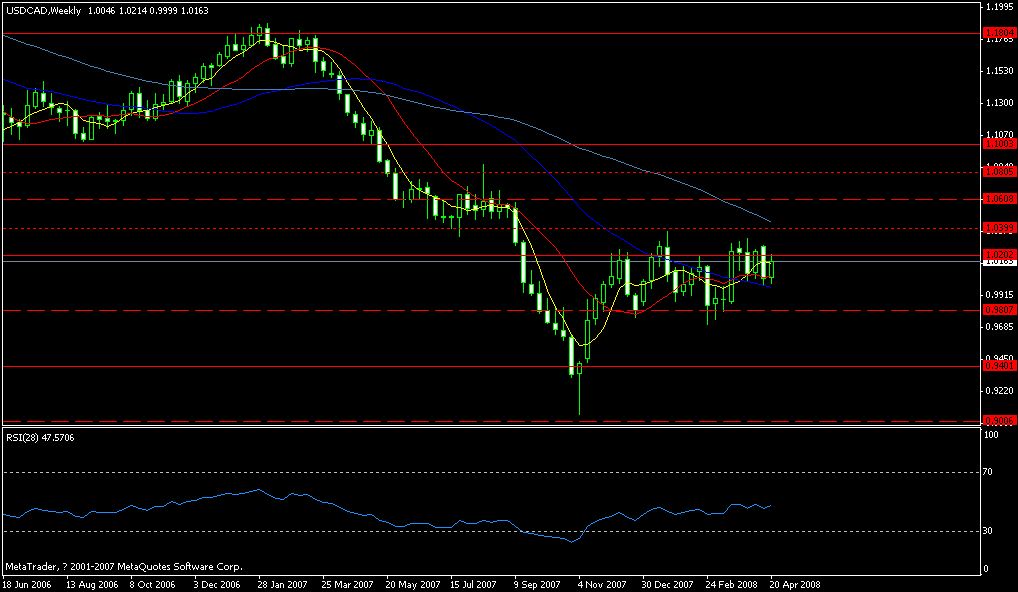Screen dimensions: 1018x592
Task: Select the red support line at 0.9401
Action: click(300, 368)
